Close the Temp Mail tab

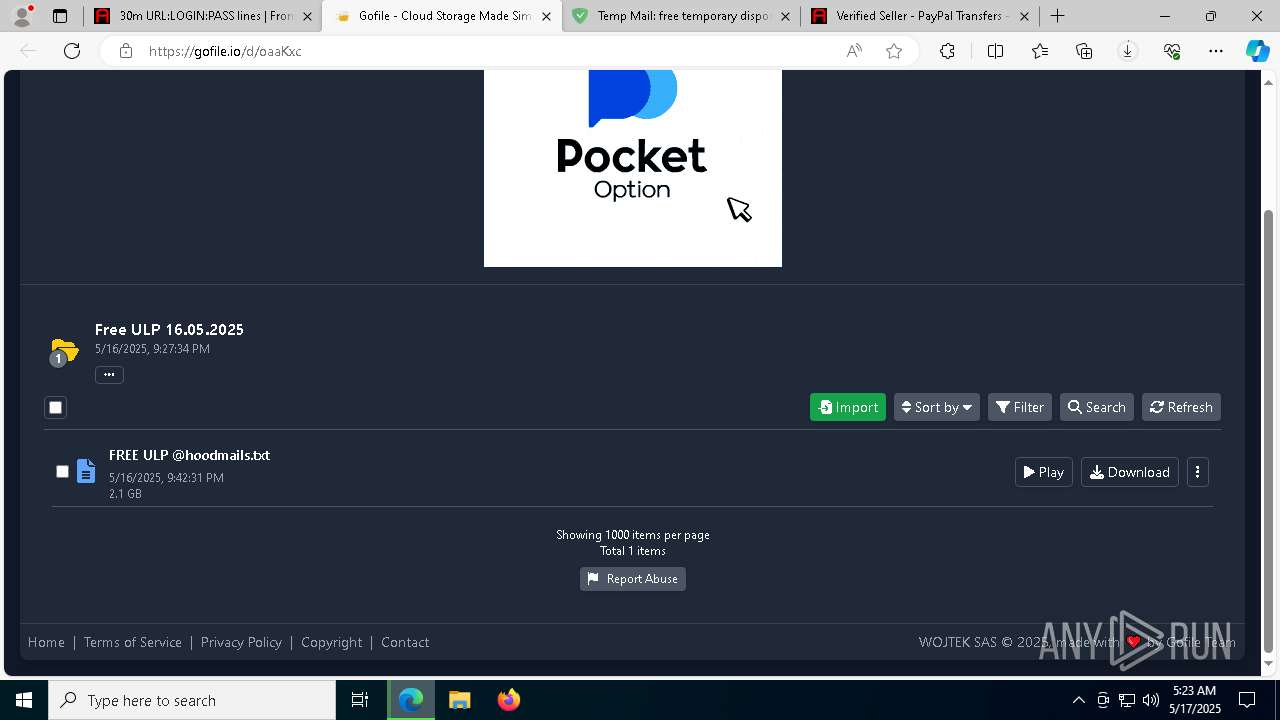(x=785, y=16)
